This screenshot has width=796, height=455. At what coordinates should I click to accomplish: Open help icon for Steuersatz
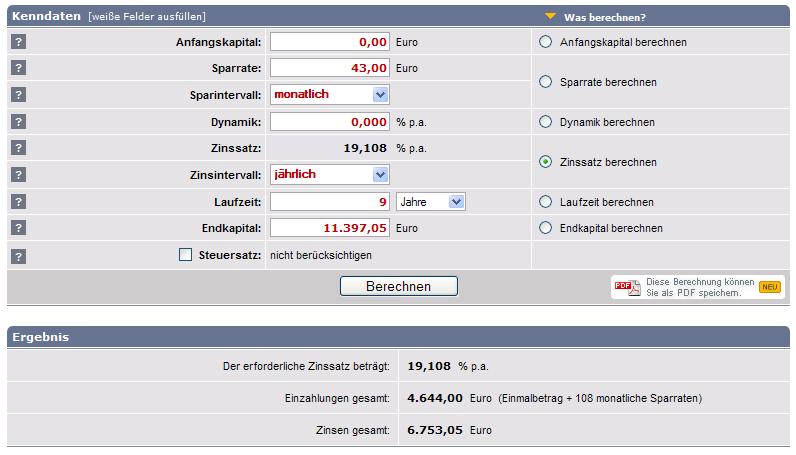[18, 256]
